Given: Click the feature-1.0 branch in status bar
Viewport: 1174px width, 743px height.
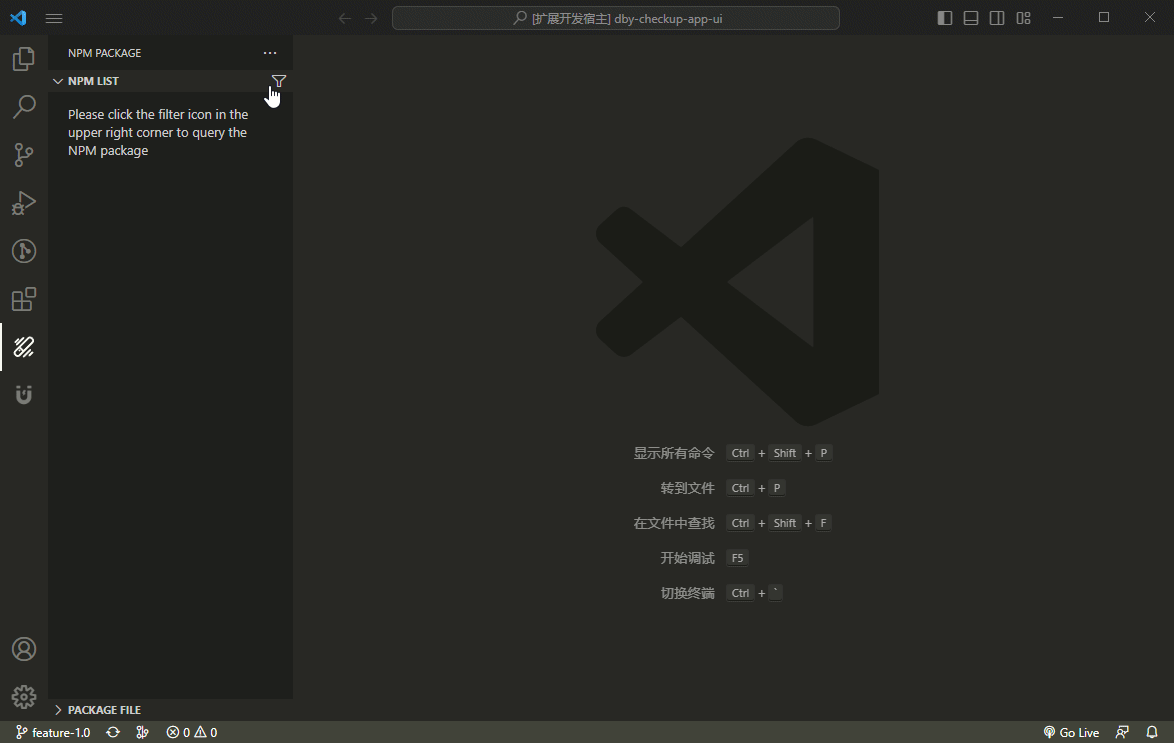Looking at the screenshot, I should point(53,733).
